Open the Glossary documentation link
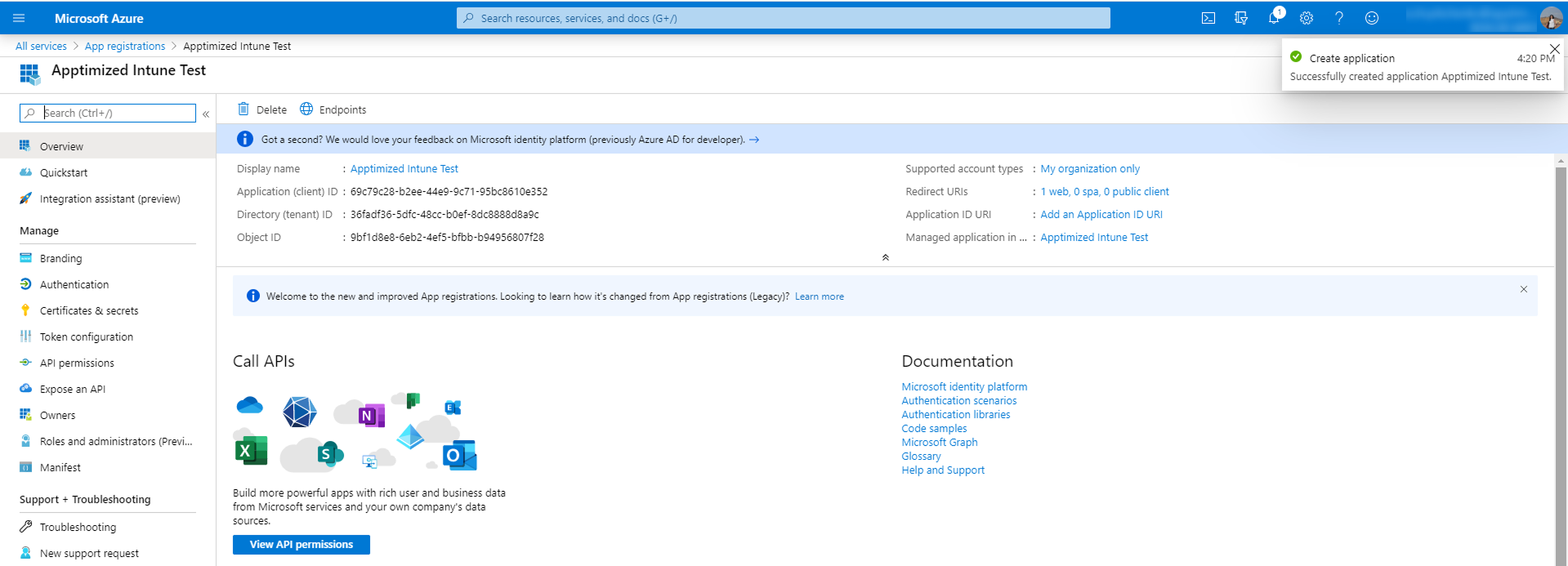Screen dimensions: 1568x566 921,456
